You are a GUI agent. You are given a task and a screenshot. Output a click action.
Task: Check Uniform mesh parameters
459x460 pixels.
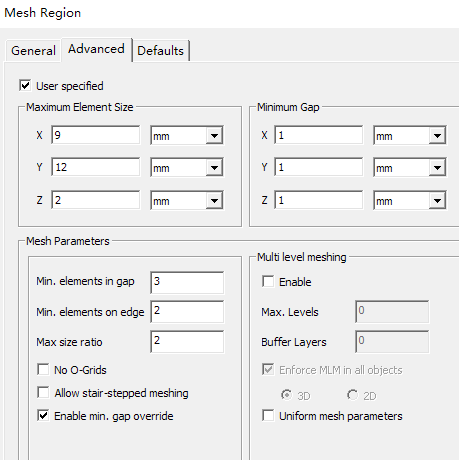coord(268,415)
